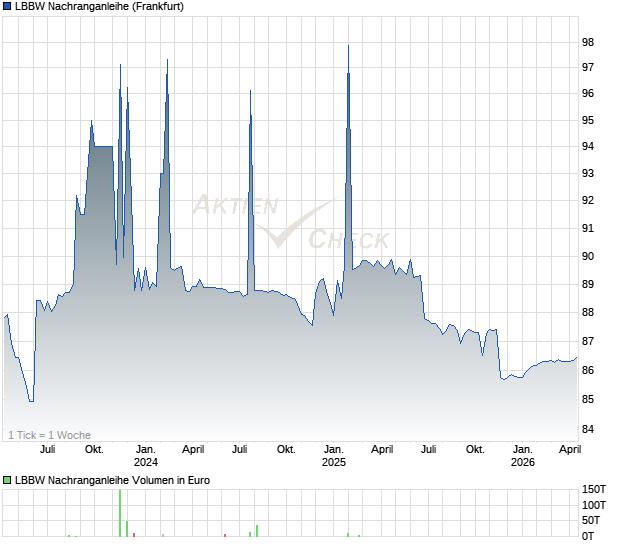Viewport: 620px width, 546px height.
Task: Click the 50T volume axis label
Action: point(592,520)
